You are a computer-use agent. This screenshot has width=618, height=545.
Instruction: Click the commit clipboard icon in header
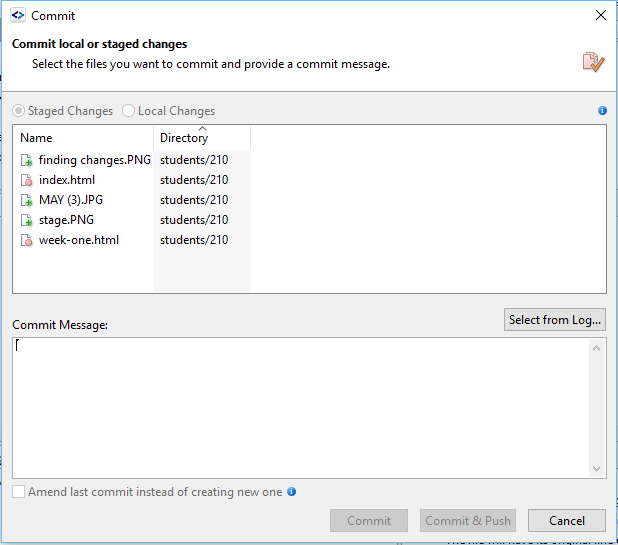593,62
